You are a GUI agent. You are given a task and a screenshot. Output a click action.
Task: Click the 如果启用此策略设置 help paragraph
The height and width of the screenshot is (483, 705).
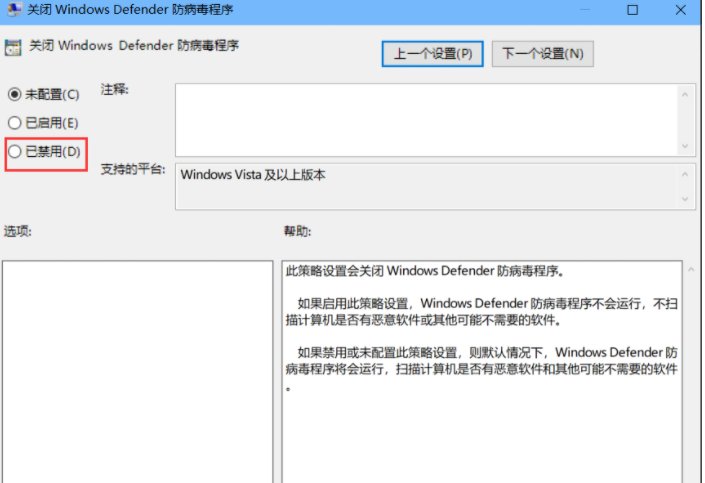click(482, 312)
